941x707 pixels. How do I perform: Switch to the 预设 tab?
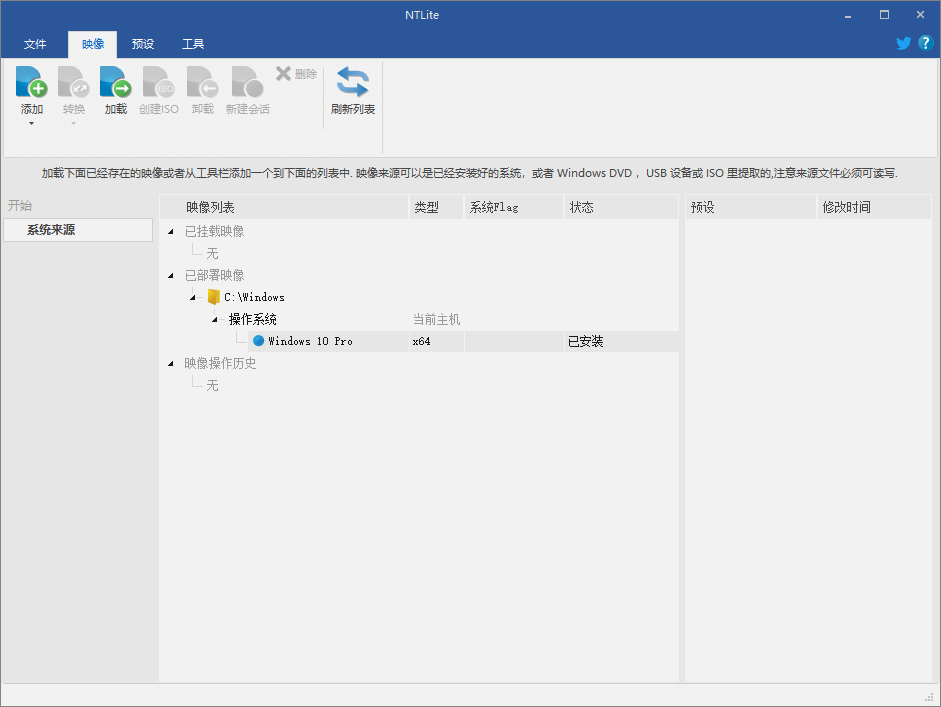142,43
